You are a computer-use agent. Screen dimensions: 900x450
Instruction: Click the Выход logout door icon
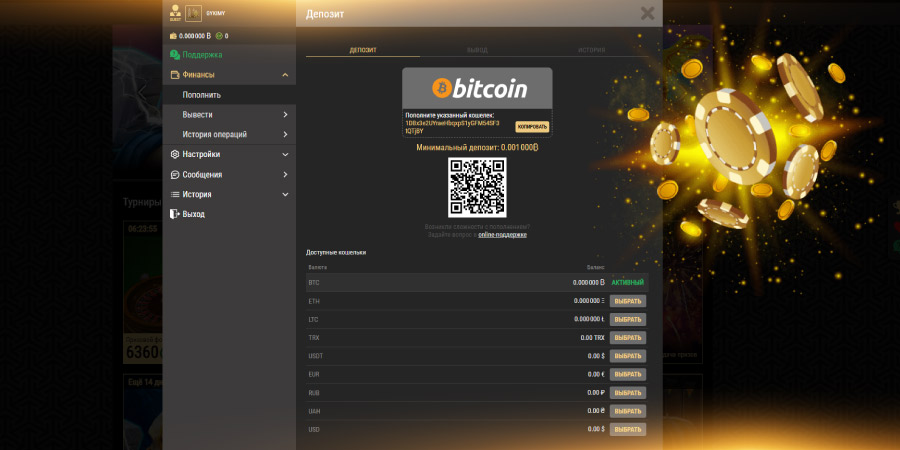pos(175,214)
